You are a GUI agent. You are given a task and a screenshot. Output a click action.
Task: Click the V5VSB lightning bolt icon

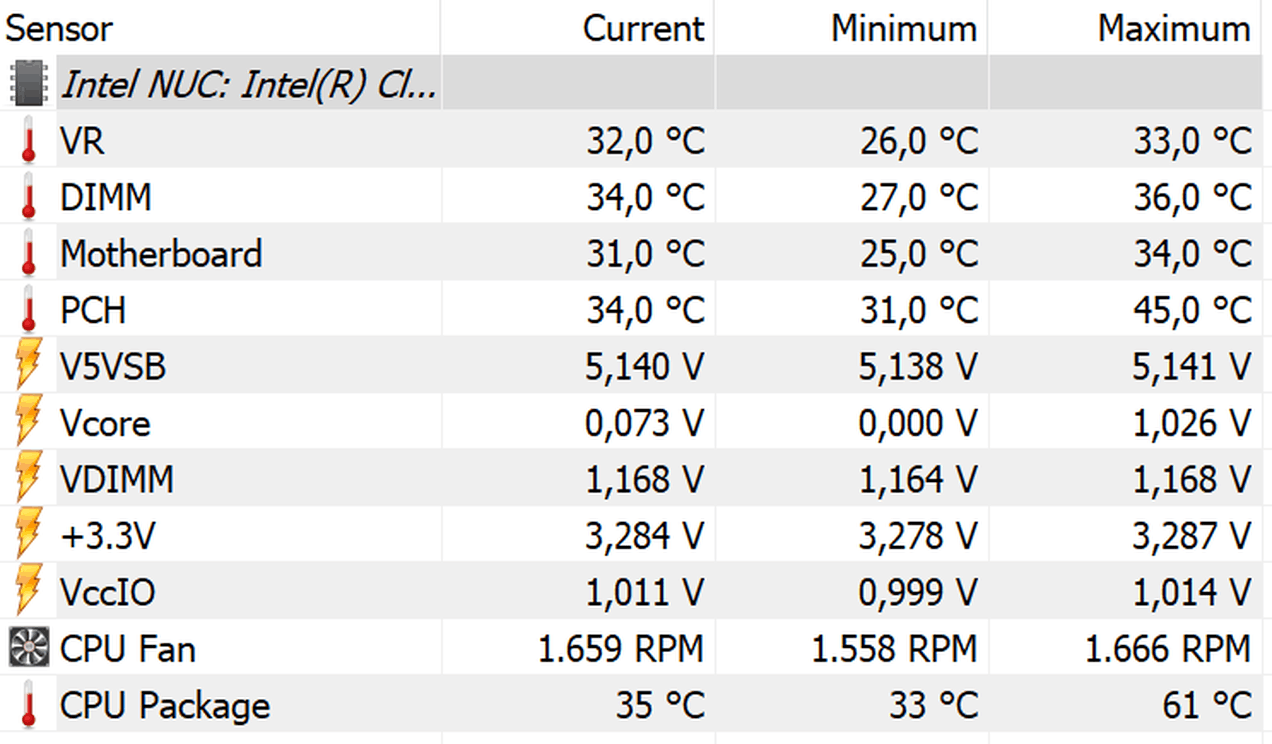tap(28, 366)
